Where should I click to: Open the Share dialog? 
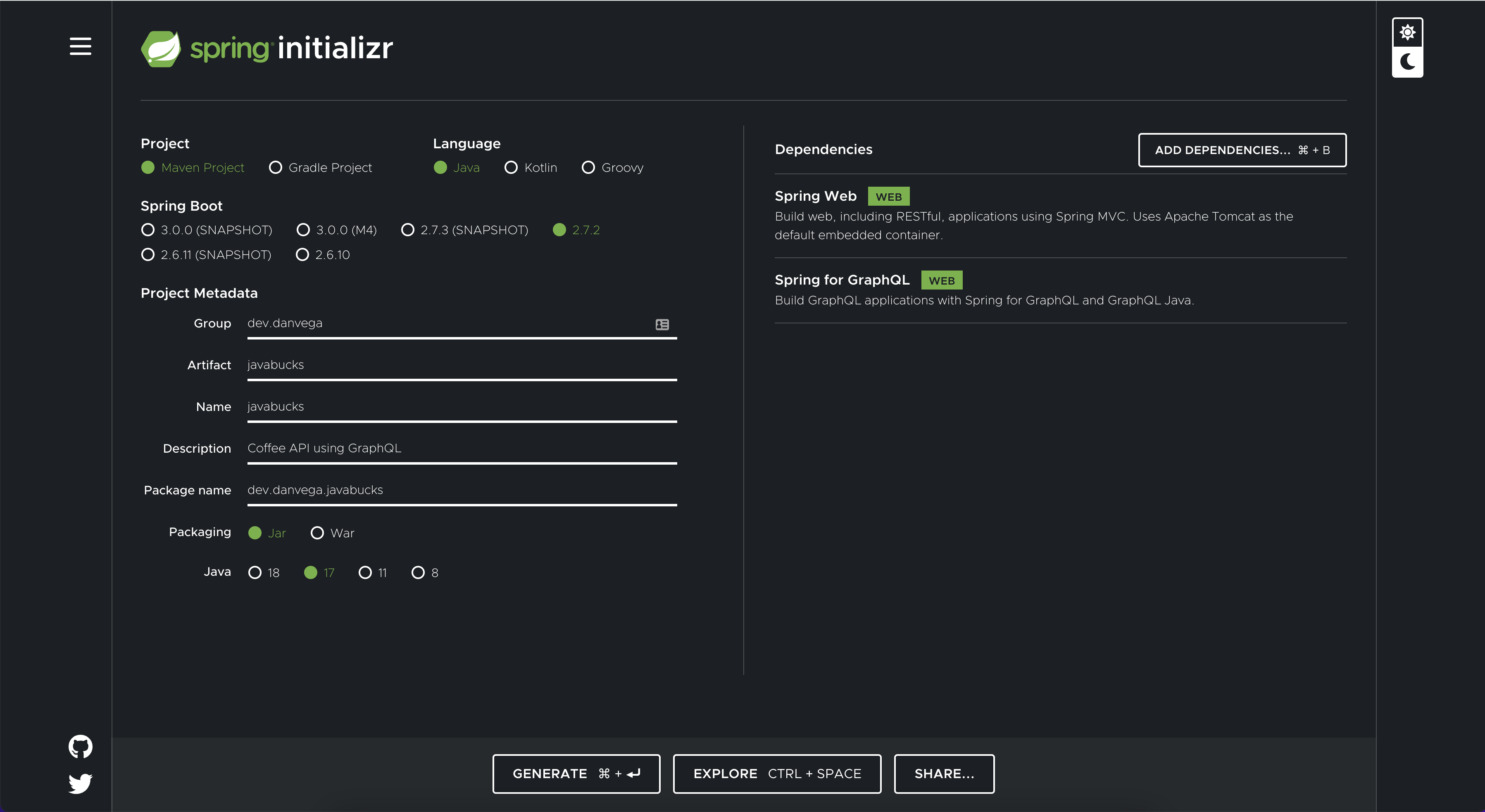944,774
